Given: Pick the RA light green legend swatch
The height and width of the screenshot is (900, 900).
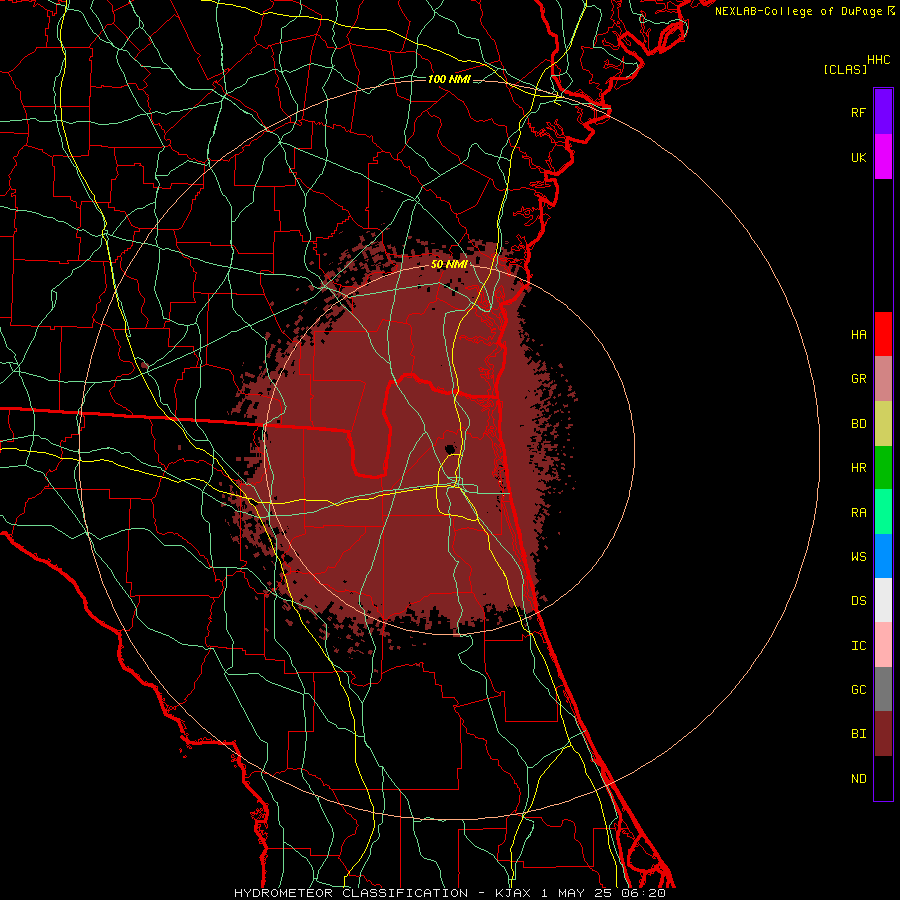Looking at the screenshot, I should 883,512.
